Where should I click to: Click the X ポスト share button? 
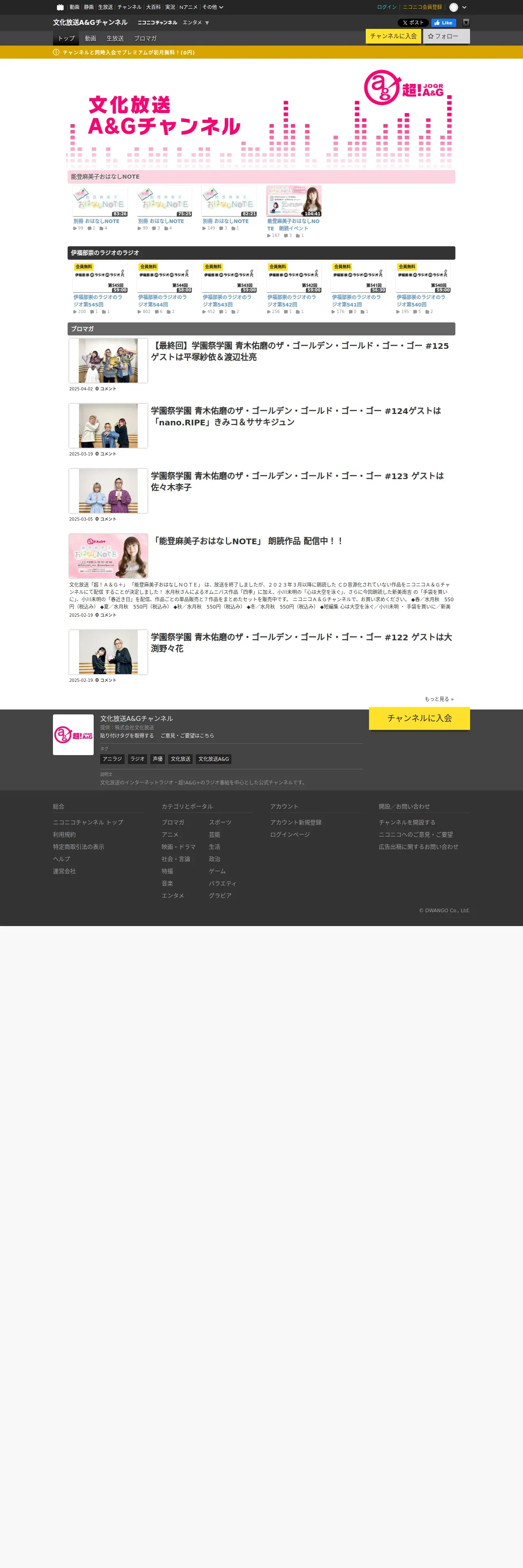click(413, 22)
